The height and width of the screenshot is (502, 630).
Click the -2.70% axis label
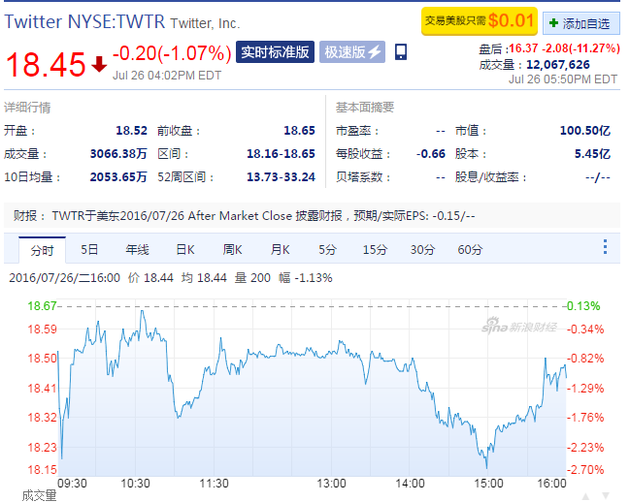pyautogui.click(x=585, y=469)
